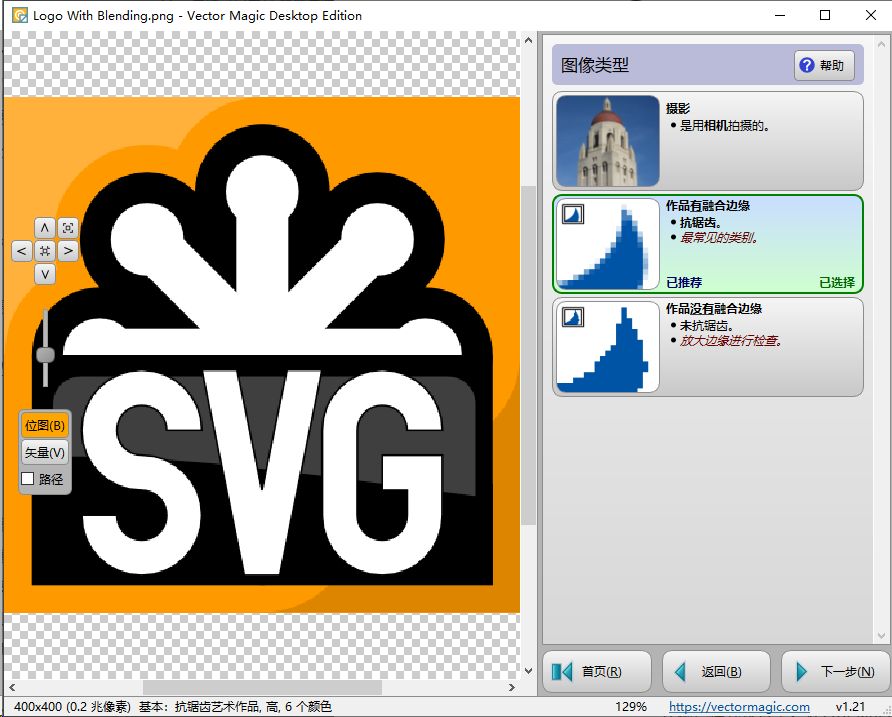This screenshot has width=892, height=717.
Task: Click the 基本: 抗锯齿艺术作品 status text
Action: (235, 707)
